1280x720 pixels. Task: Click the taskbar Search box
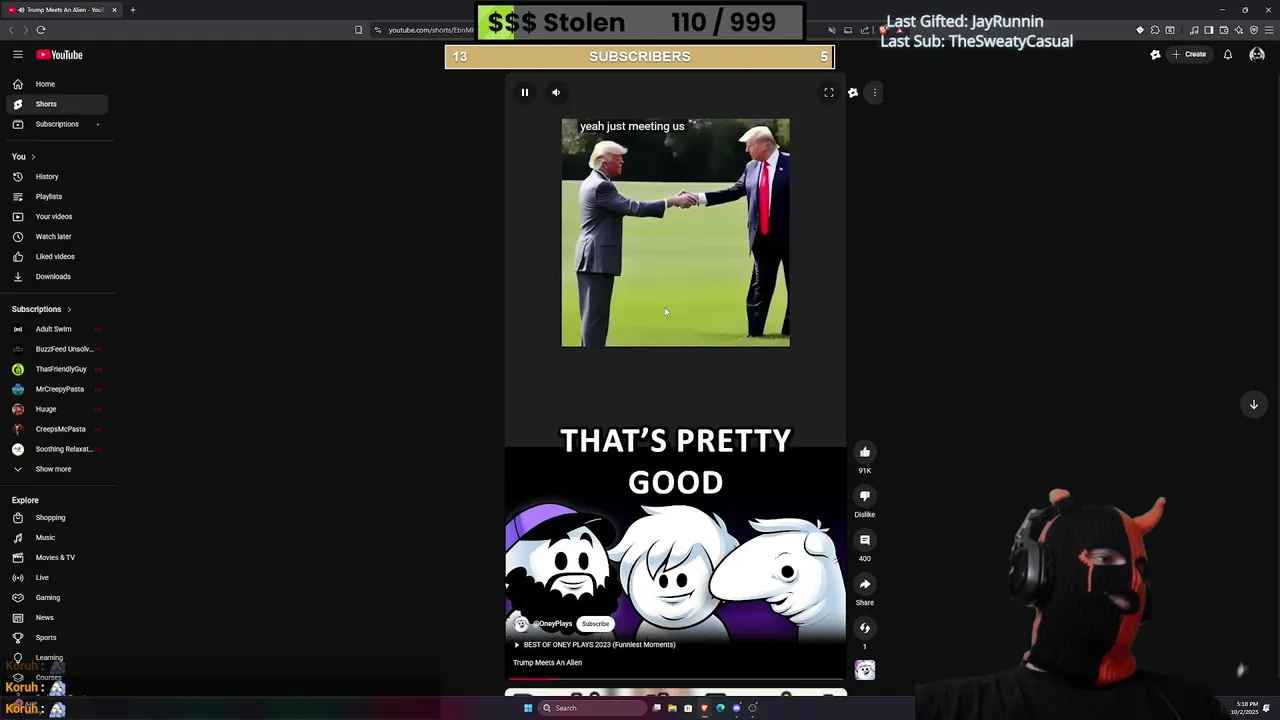[x=592, y=708]
